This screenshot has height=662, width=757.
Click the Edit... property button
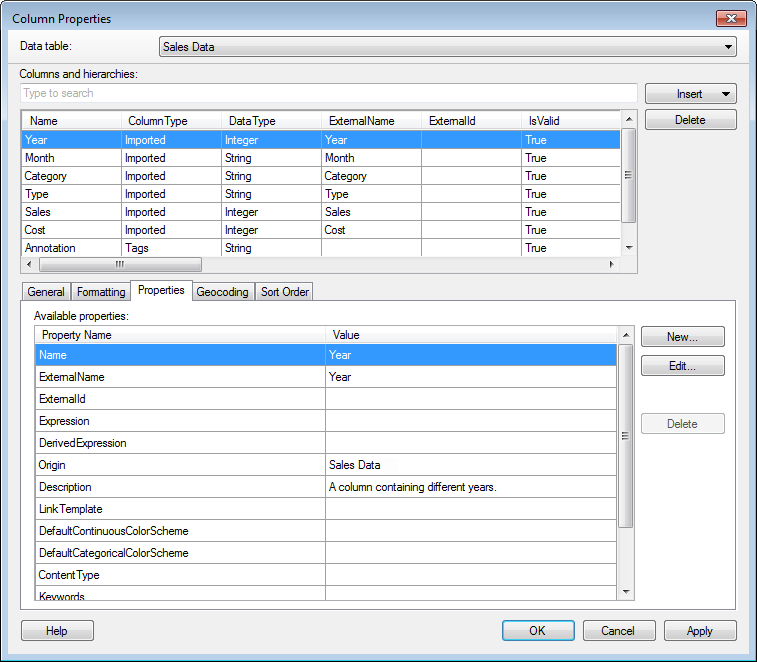click(x=682, y=366)
